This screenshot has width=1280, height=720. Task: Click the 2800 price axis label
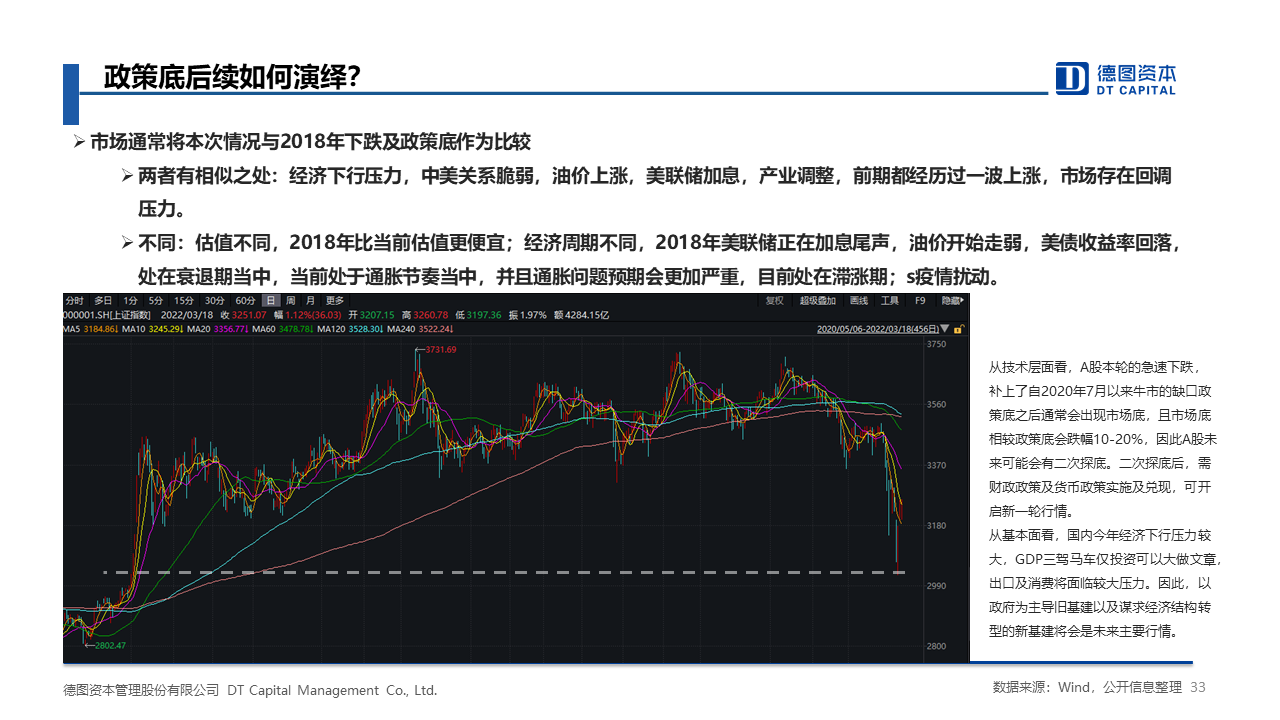click(x=936, y=647)
